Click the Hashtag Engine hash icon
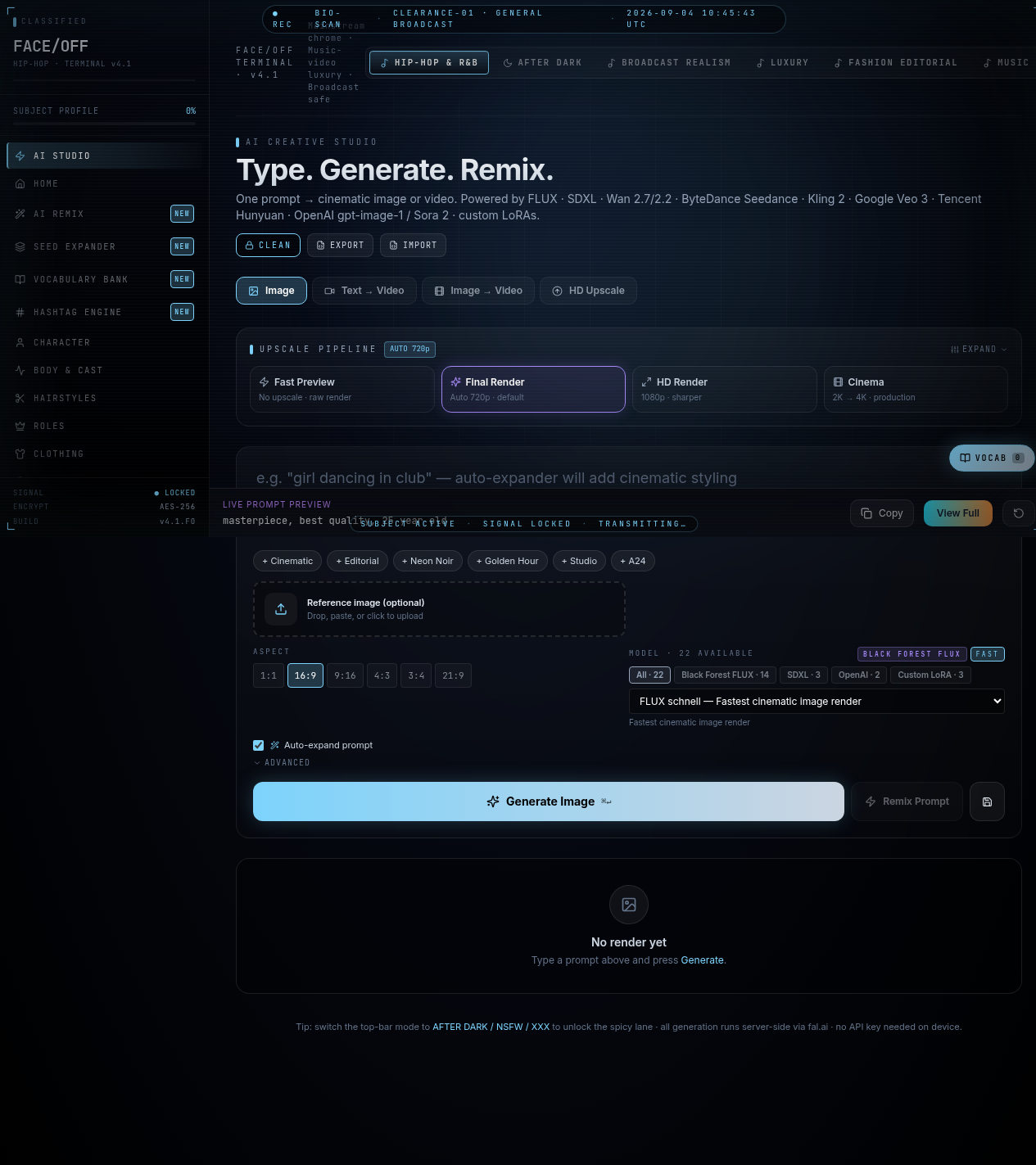This screenshot has width=1036, height=1165. 20,312
